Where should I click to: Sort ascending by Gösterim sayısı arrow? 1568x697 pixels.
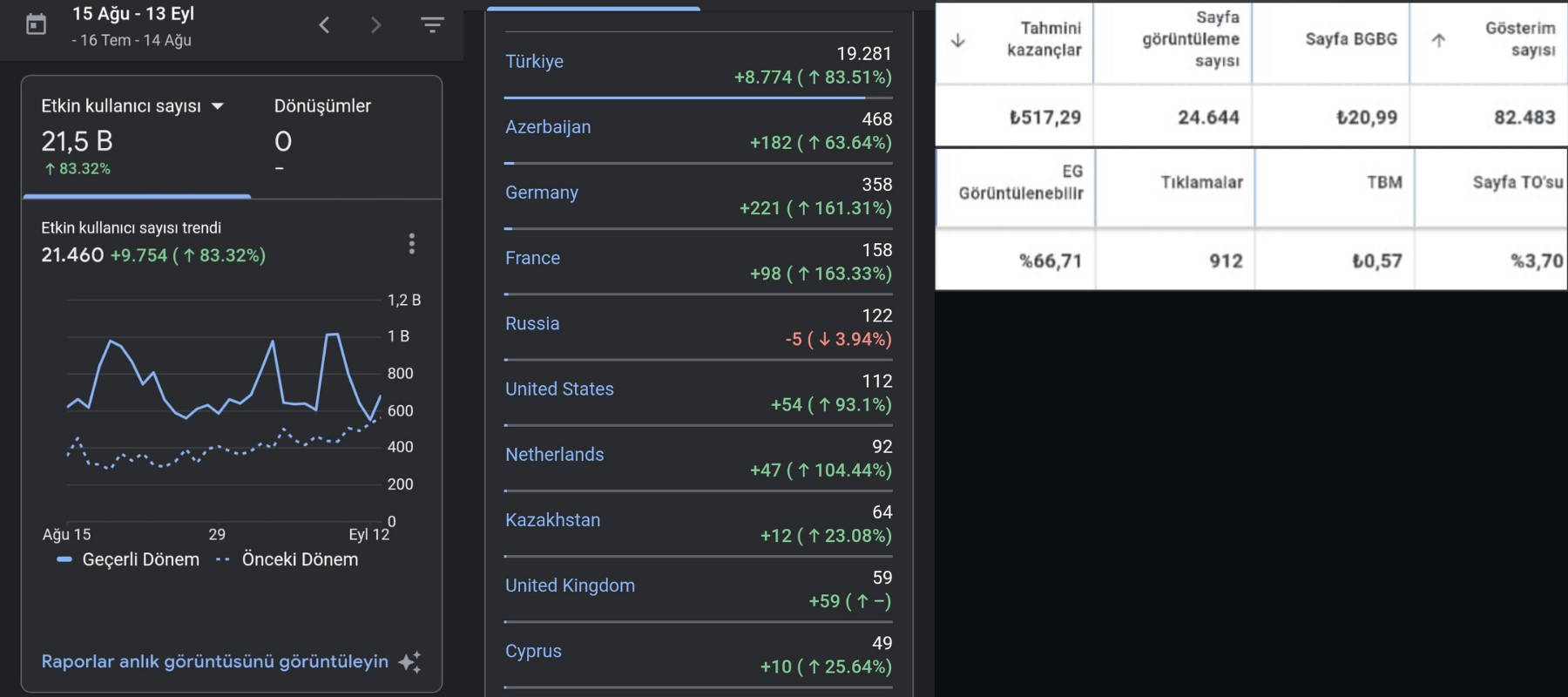pos(1438,40)
